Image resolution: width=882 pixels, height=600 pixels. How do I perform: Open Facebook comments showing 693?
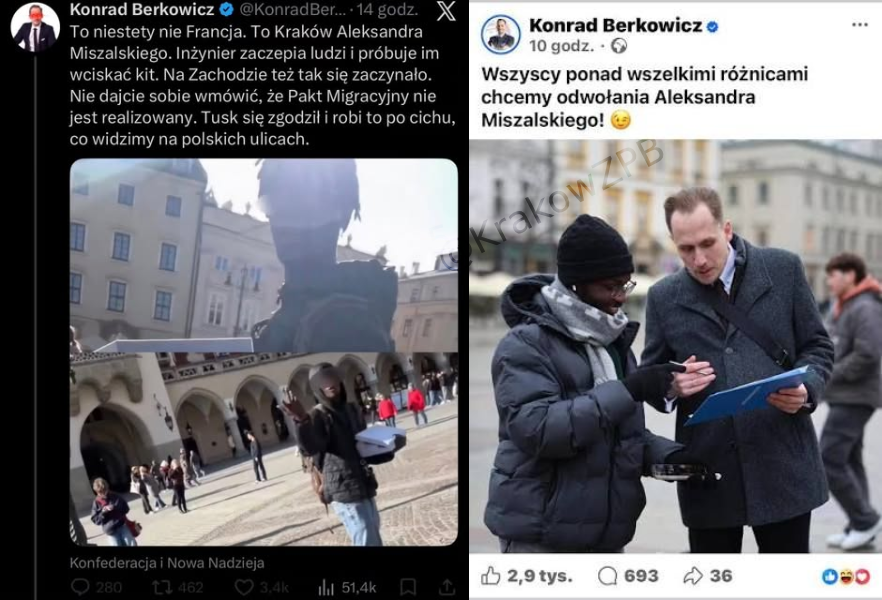608,576
